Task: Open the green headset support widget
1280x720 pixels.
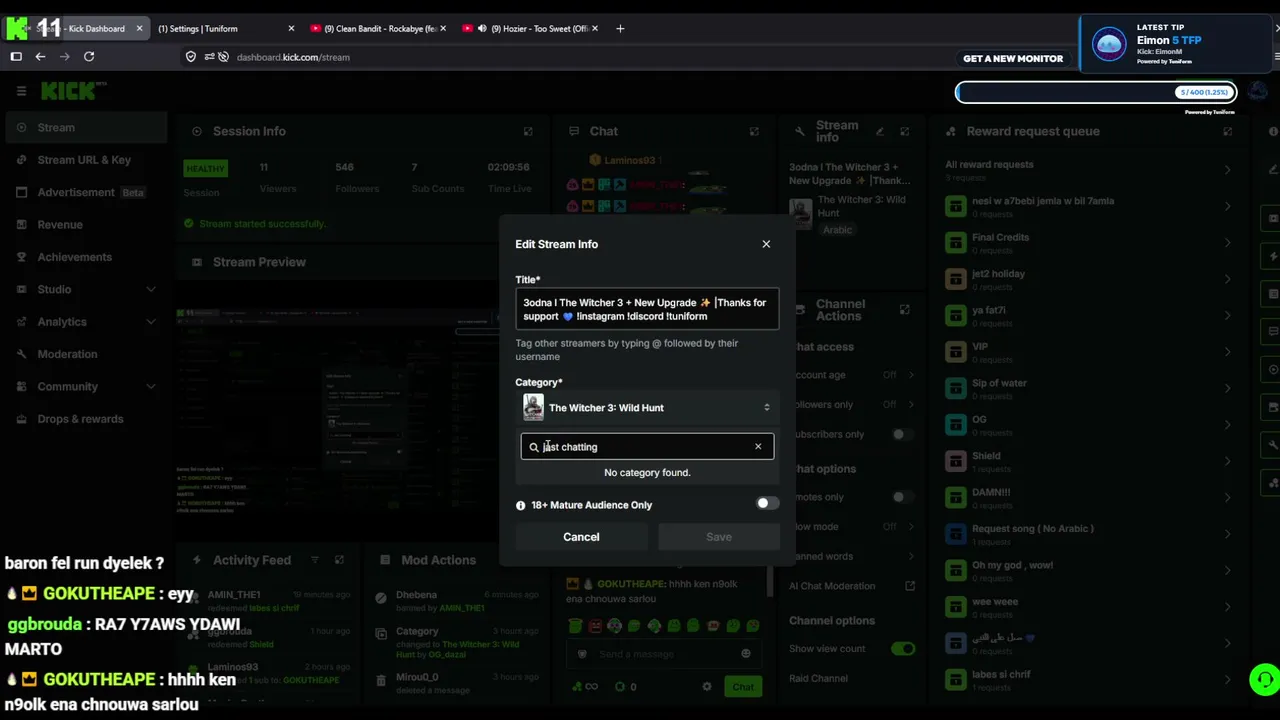Action: [x=1264, y=680]
